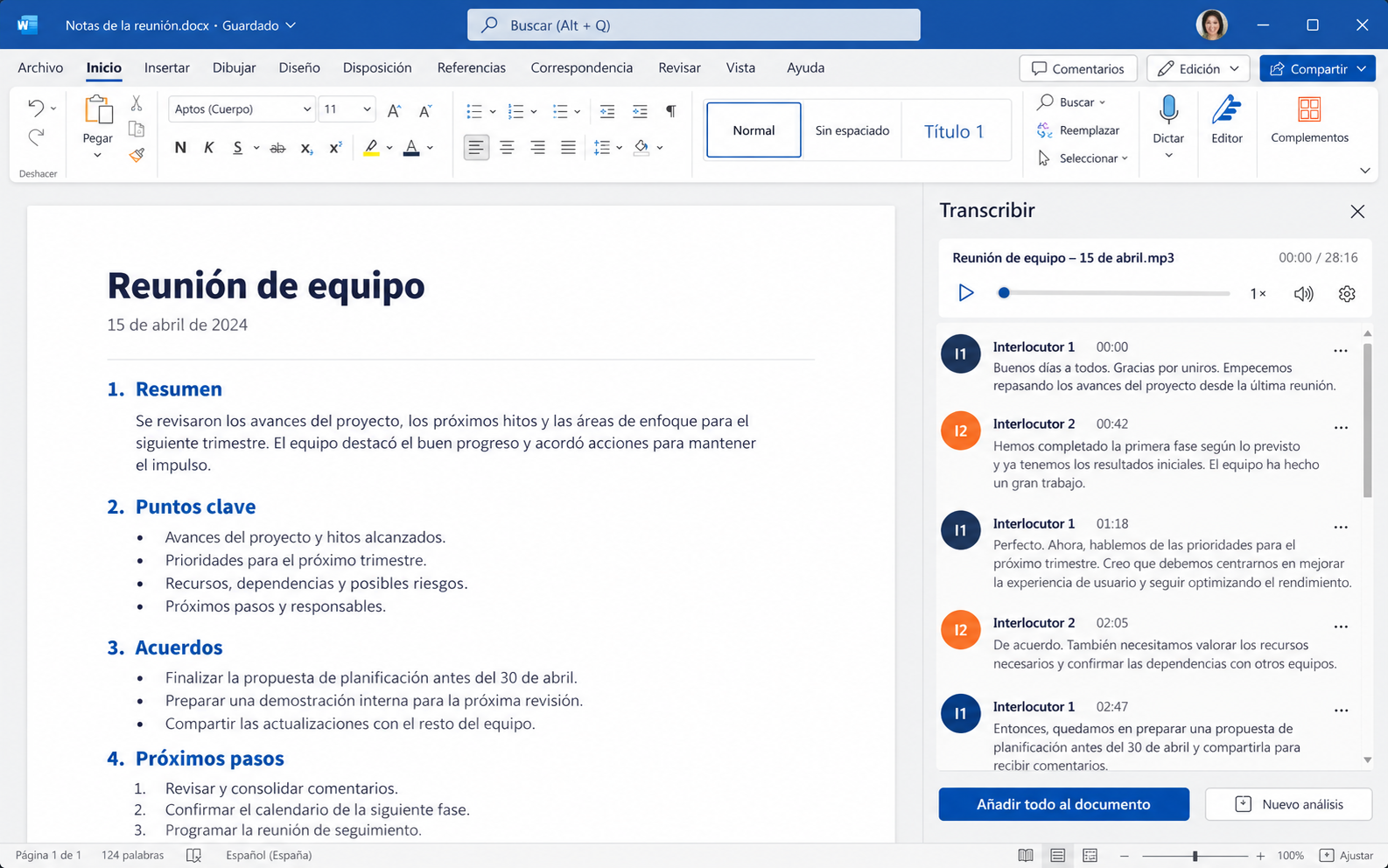Open the Archivo menu
This screenshot has width=1388, height=868.
40,67
